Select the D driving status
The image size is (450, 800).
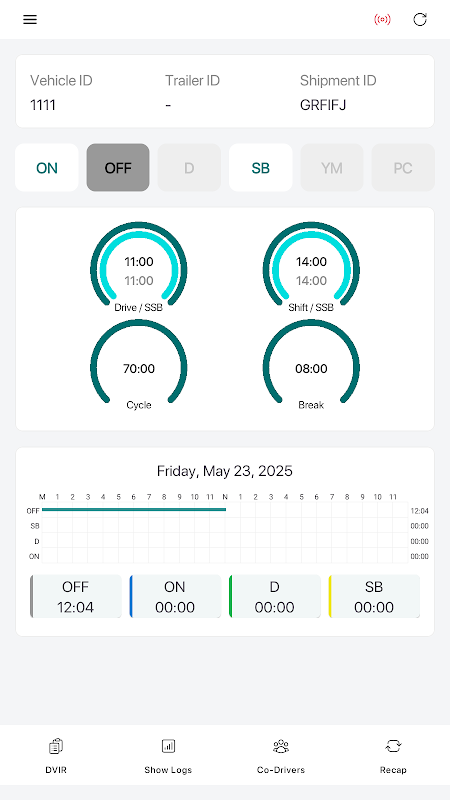pos(189,168)
